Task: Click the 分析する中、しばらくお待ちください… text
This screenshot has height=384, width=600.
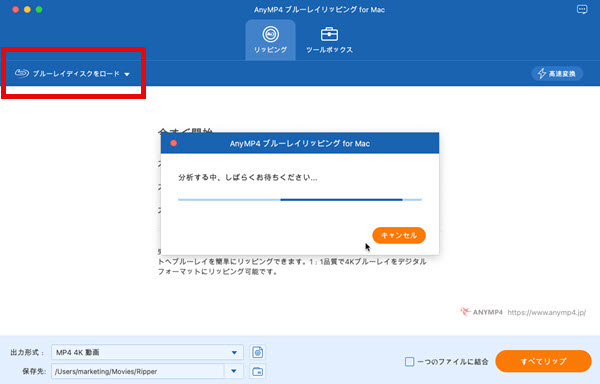Action: click(248, 177)
